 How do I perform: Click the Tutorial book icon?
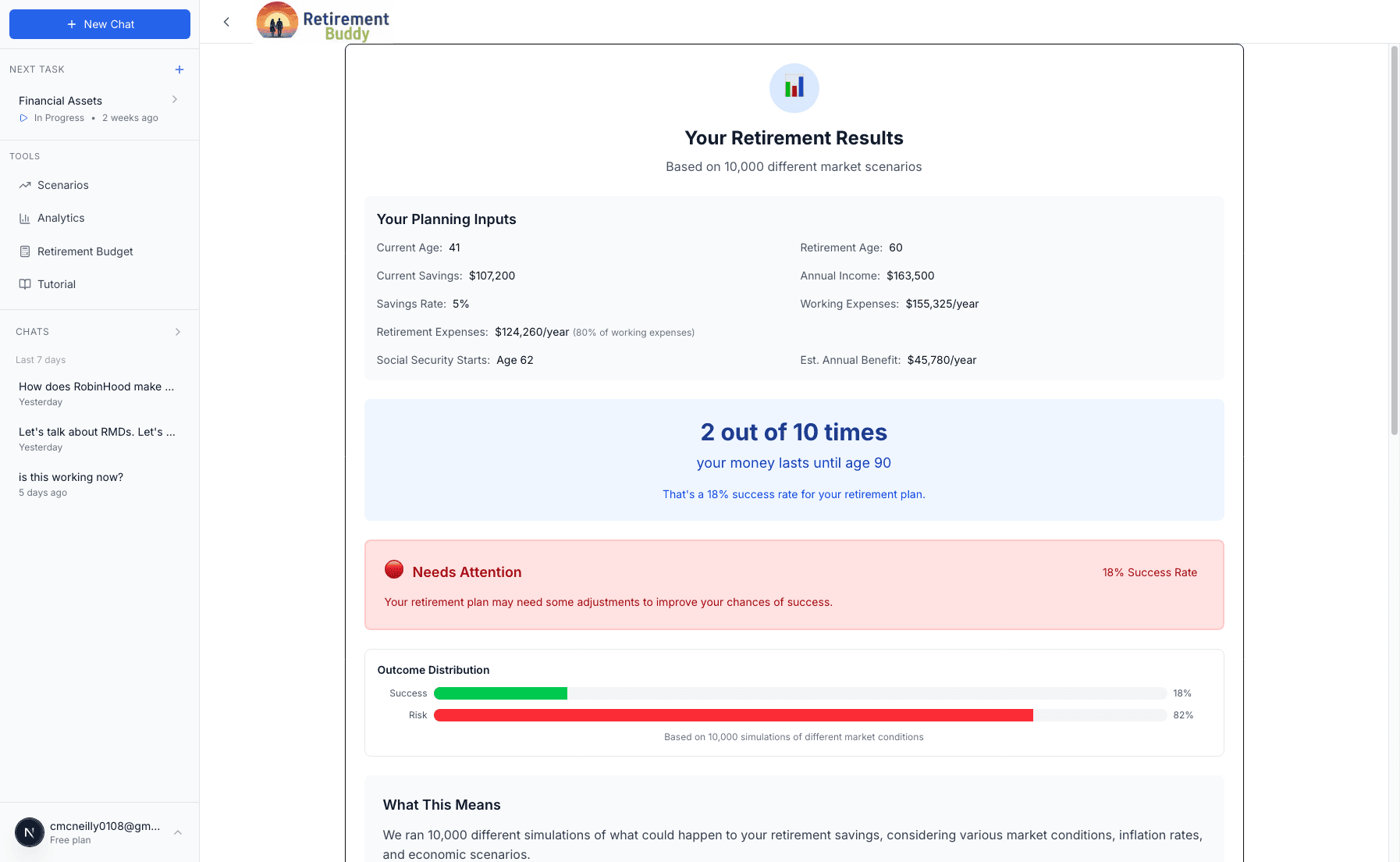click(25, 284)
